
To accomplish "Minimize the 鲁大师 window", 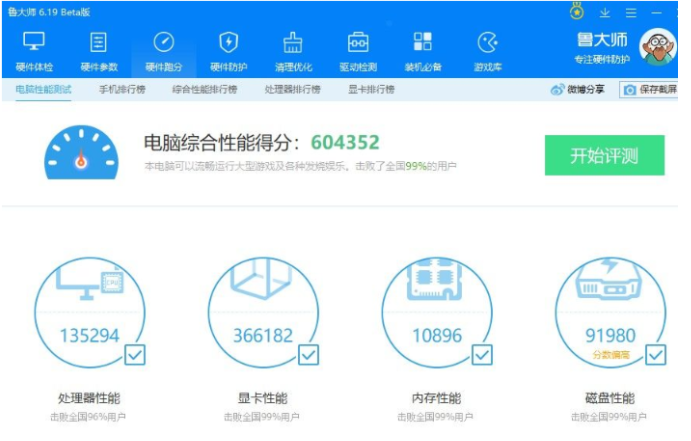I will 657,13.
